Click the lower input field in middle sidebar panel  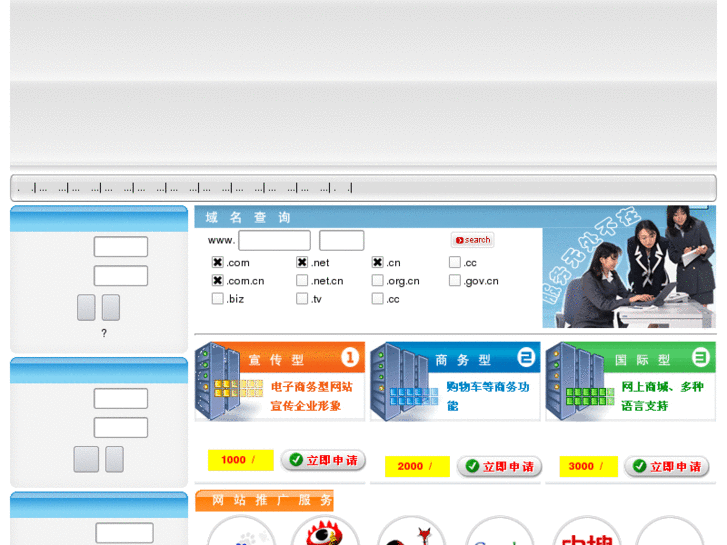click(121, 428)
